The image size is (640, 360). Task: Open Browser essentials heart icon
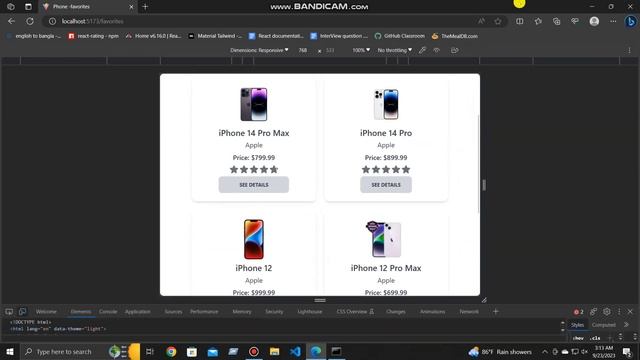click(x=575, y=21)
